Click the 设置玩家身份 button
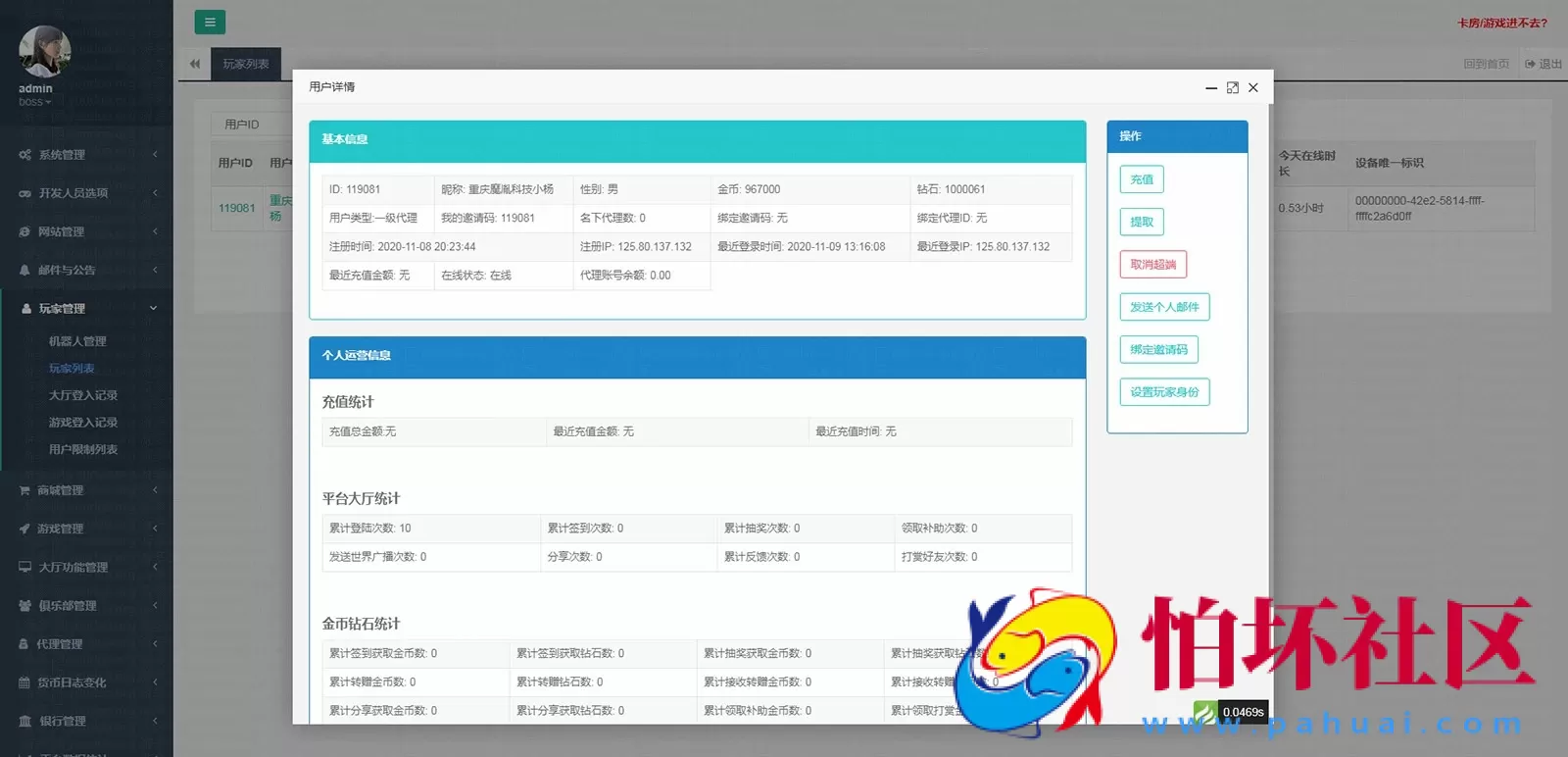This screenshot has width=1568, height=757. [x=1164, y=392]
